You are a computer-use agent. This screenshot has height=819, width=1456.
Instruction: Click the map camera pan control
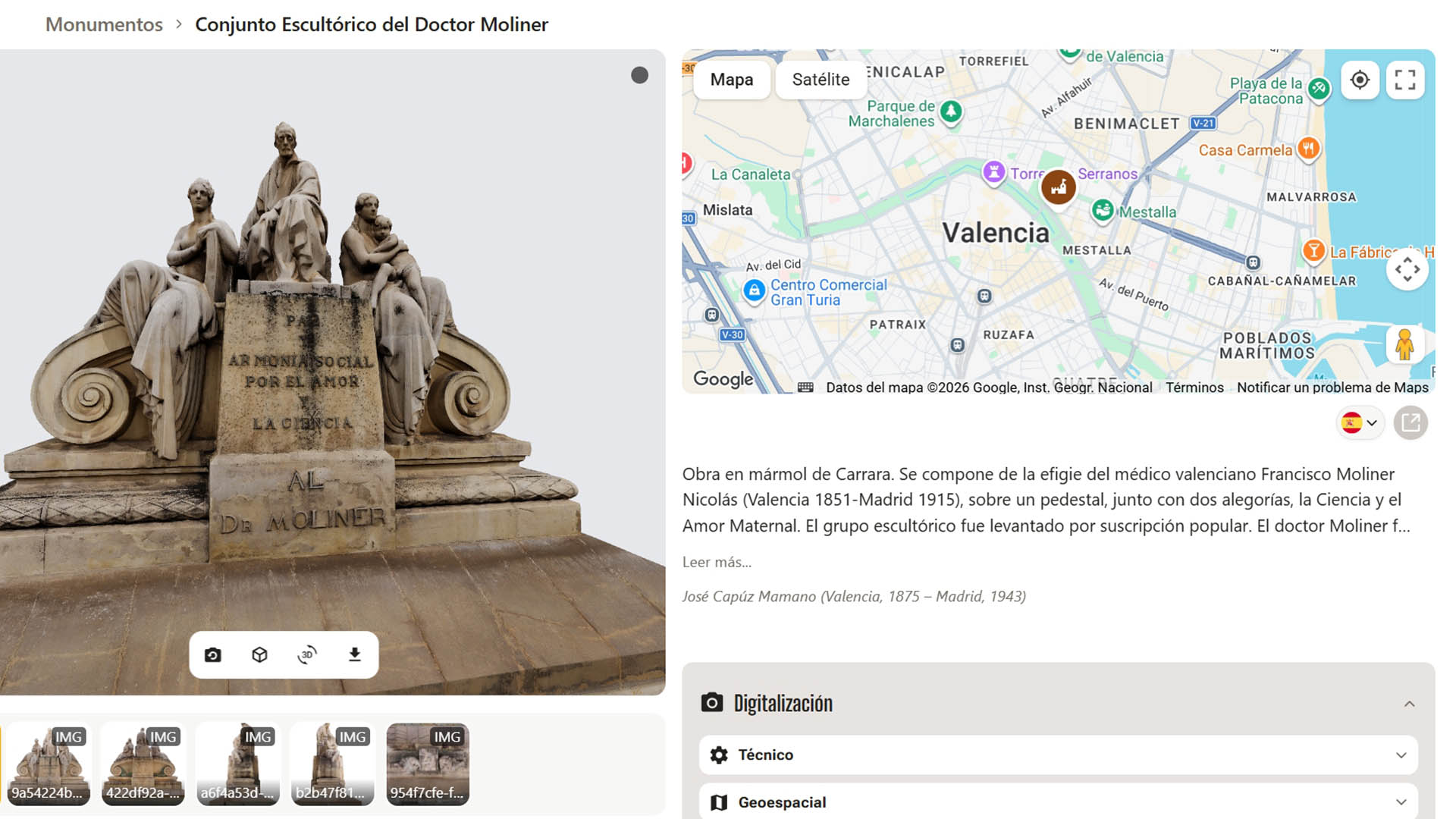coord(1407,269)
